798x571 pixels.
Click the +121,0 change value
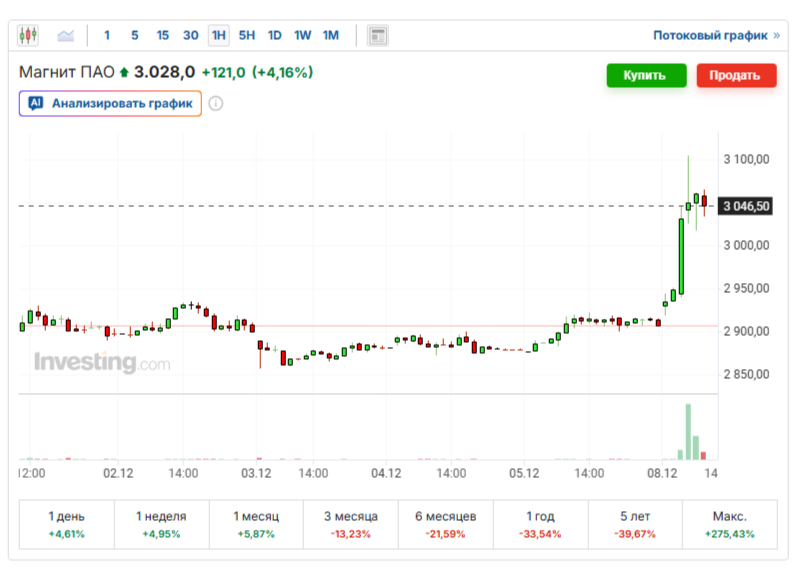point(223,73)
